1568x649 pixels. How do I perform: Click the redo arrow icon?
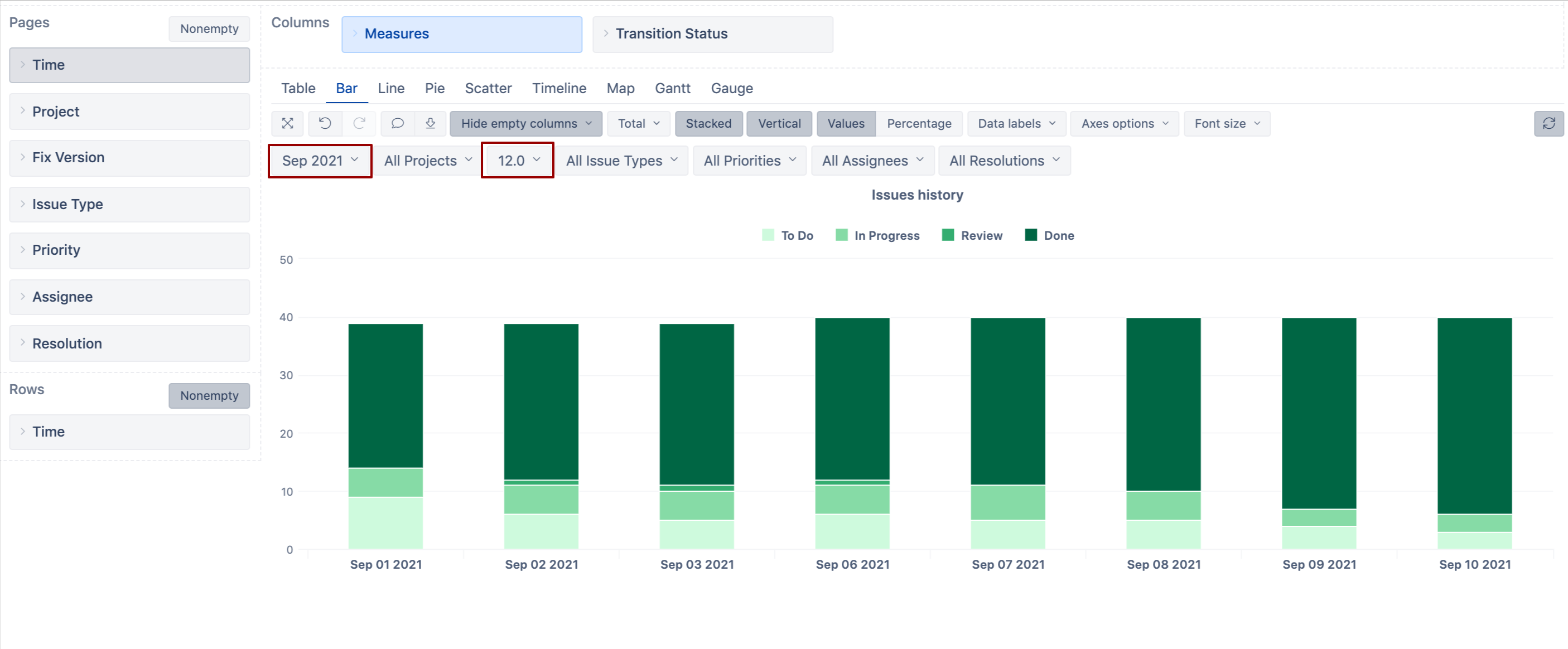point(359,123)
